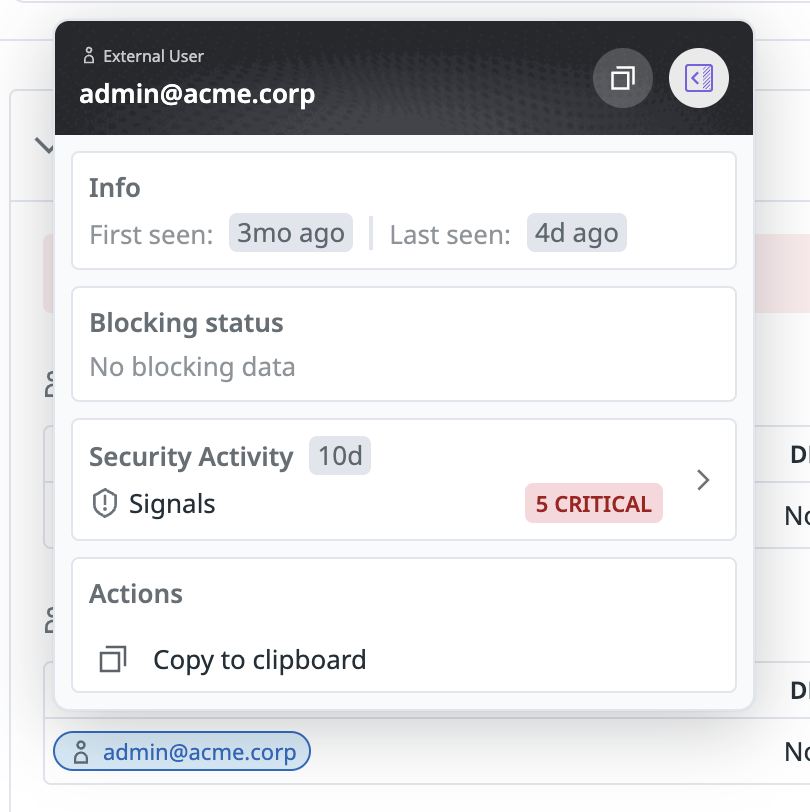Select the Copy to clipboard action

pos(259,660)
